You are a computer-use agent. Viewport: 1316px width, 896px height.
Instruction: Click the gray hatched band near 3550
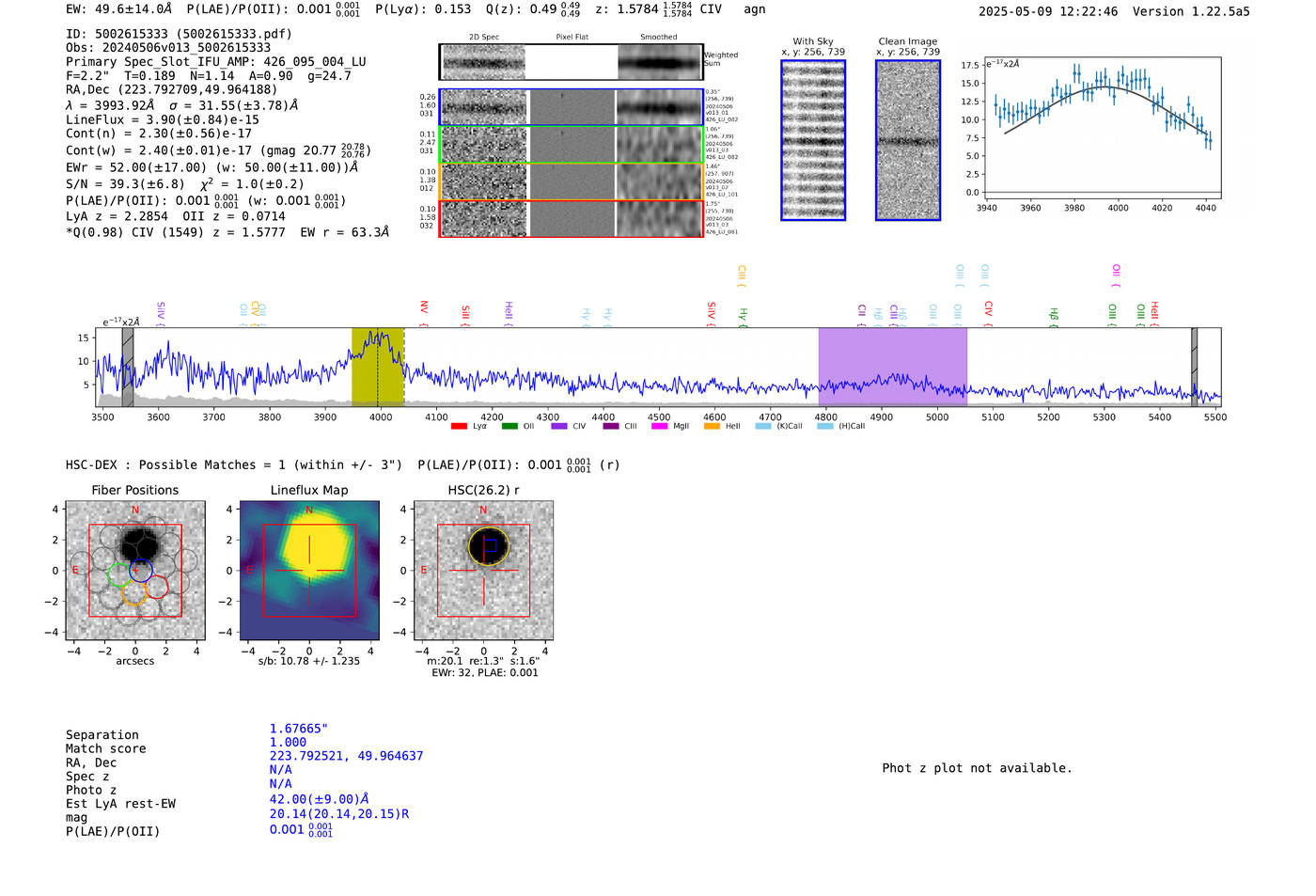[128, 367]
